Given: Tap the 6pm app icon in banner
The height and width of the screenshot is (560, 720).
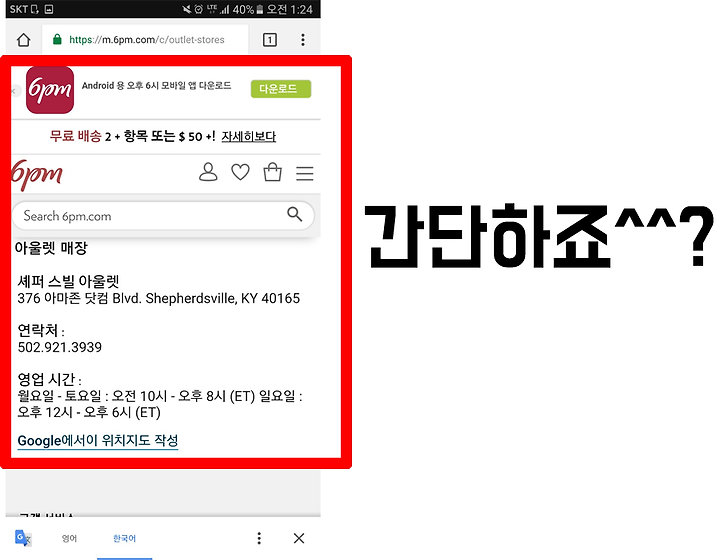Looking at the screenshot, I should click(x=50, y=90).
